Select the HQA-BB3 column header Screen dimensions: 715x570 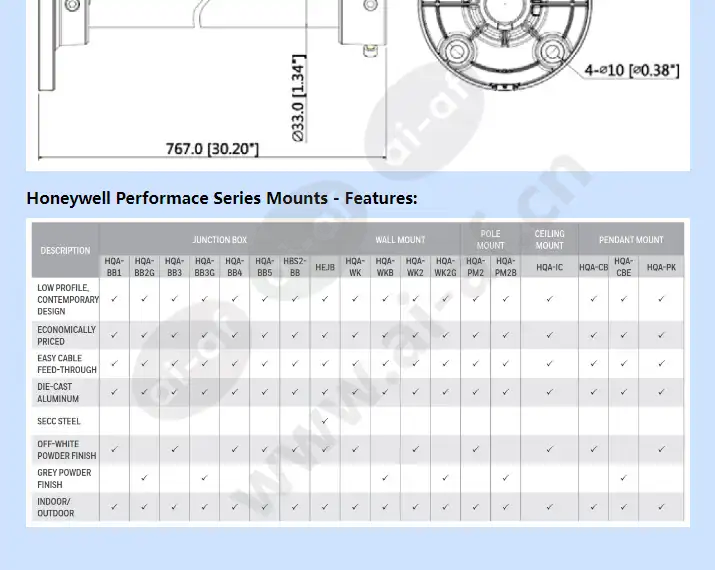[x=174, y=267]
